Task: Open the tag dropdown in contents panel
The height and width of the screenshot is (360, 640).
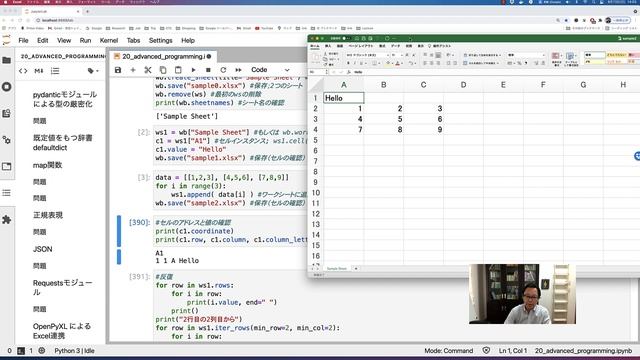Action: tap(93, 71)
